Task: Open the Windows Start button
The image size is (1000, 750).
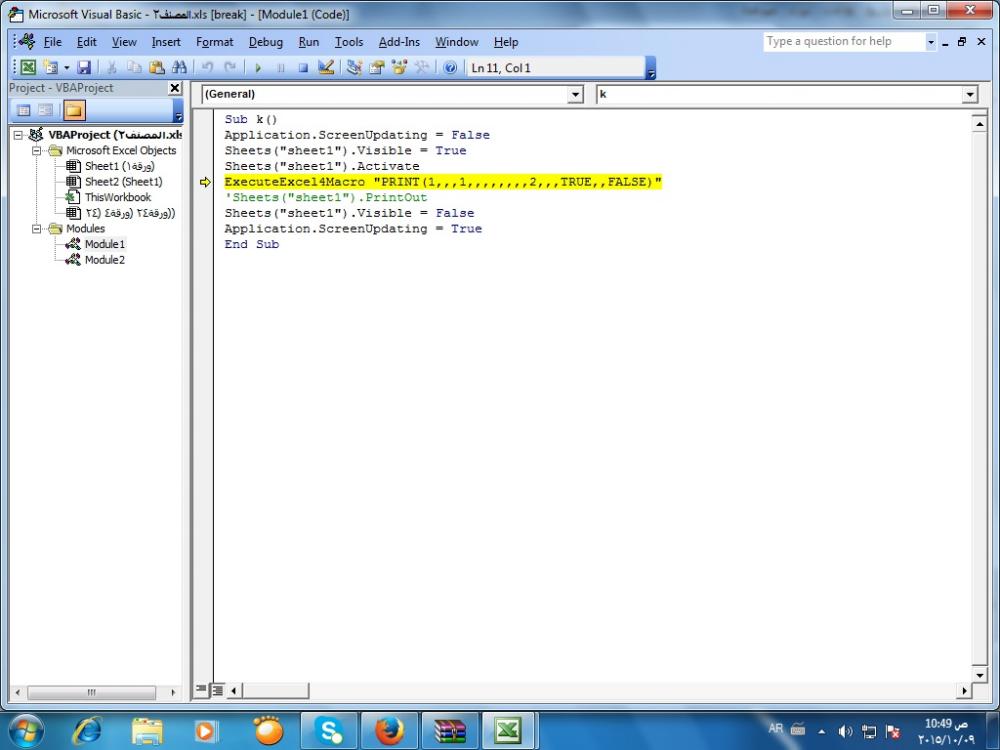Action: point(27,731)
